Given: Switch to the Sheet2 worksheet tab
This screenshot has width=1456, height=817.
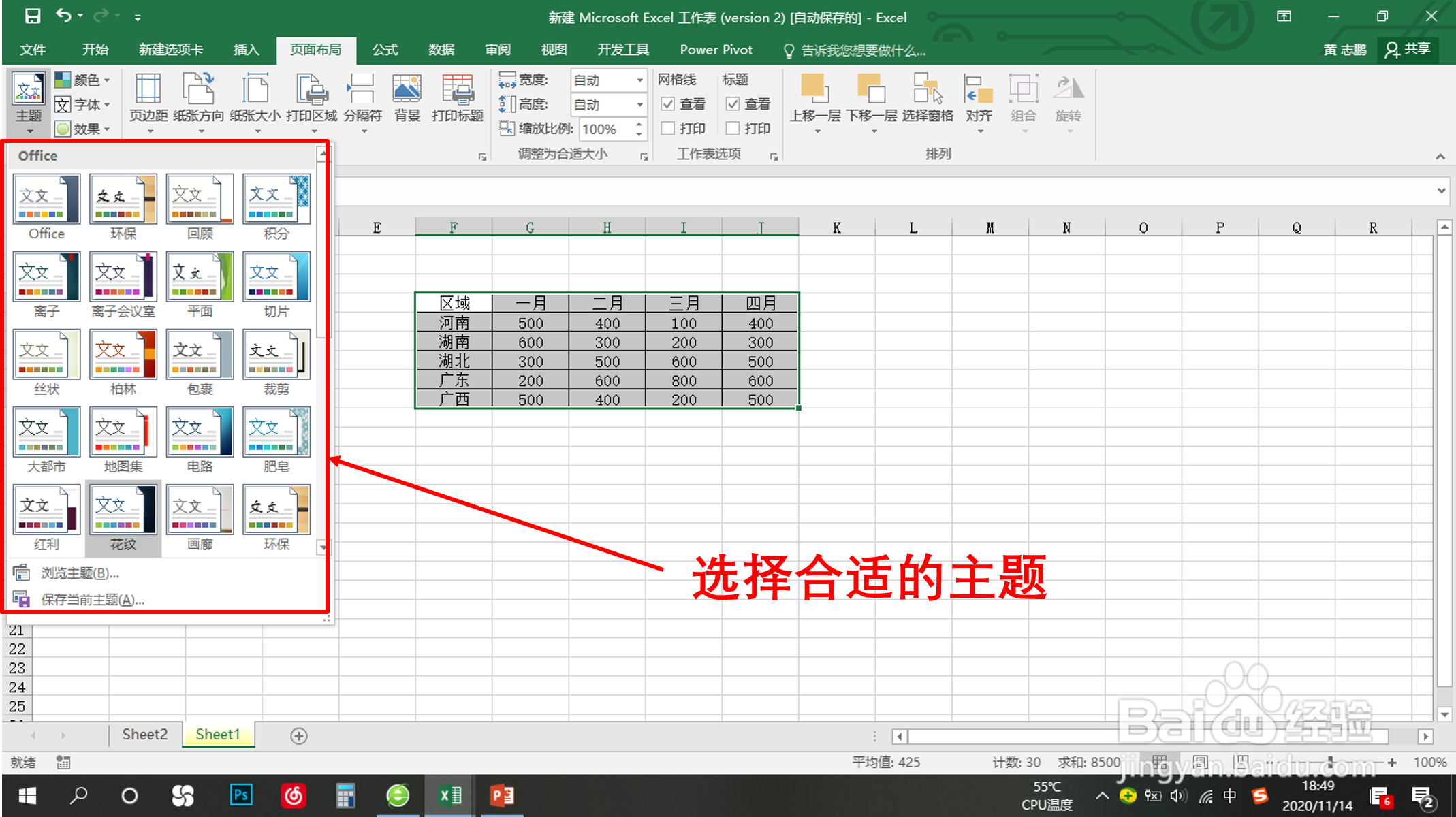Looking at the screenshot, I should click(144, 735).
